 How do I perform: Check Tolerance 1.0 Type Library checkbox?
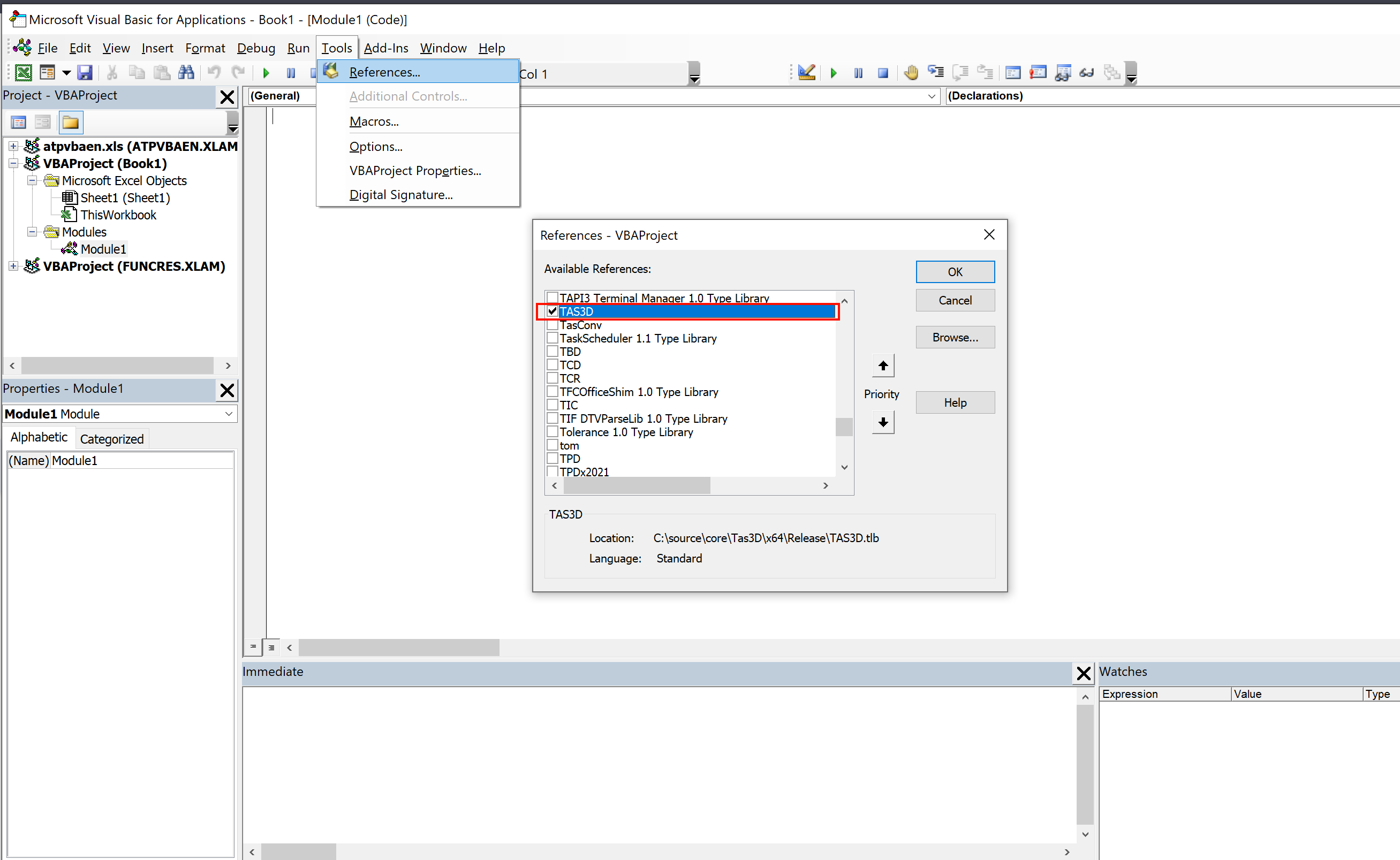[553, 432]
